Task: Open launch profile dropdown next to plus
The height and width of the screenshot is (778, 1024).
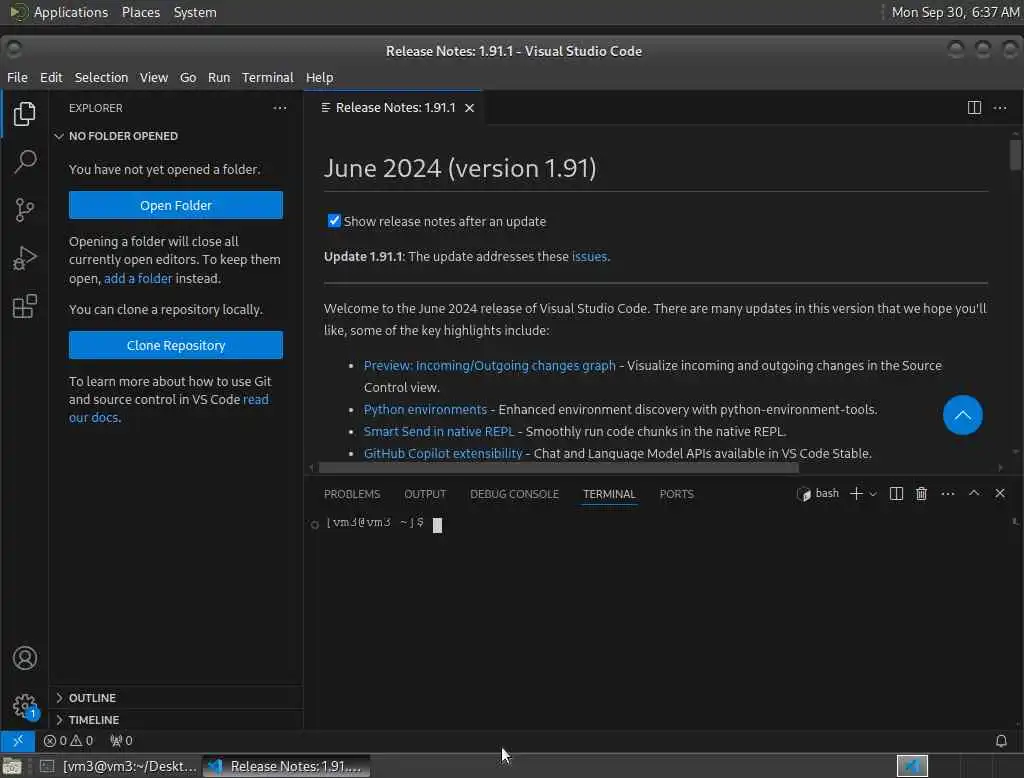Action: [872, 494]
